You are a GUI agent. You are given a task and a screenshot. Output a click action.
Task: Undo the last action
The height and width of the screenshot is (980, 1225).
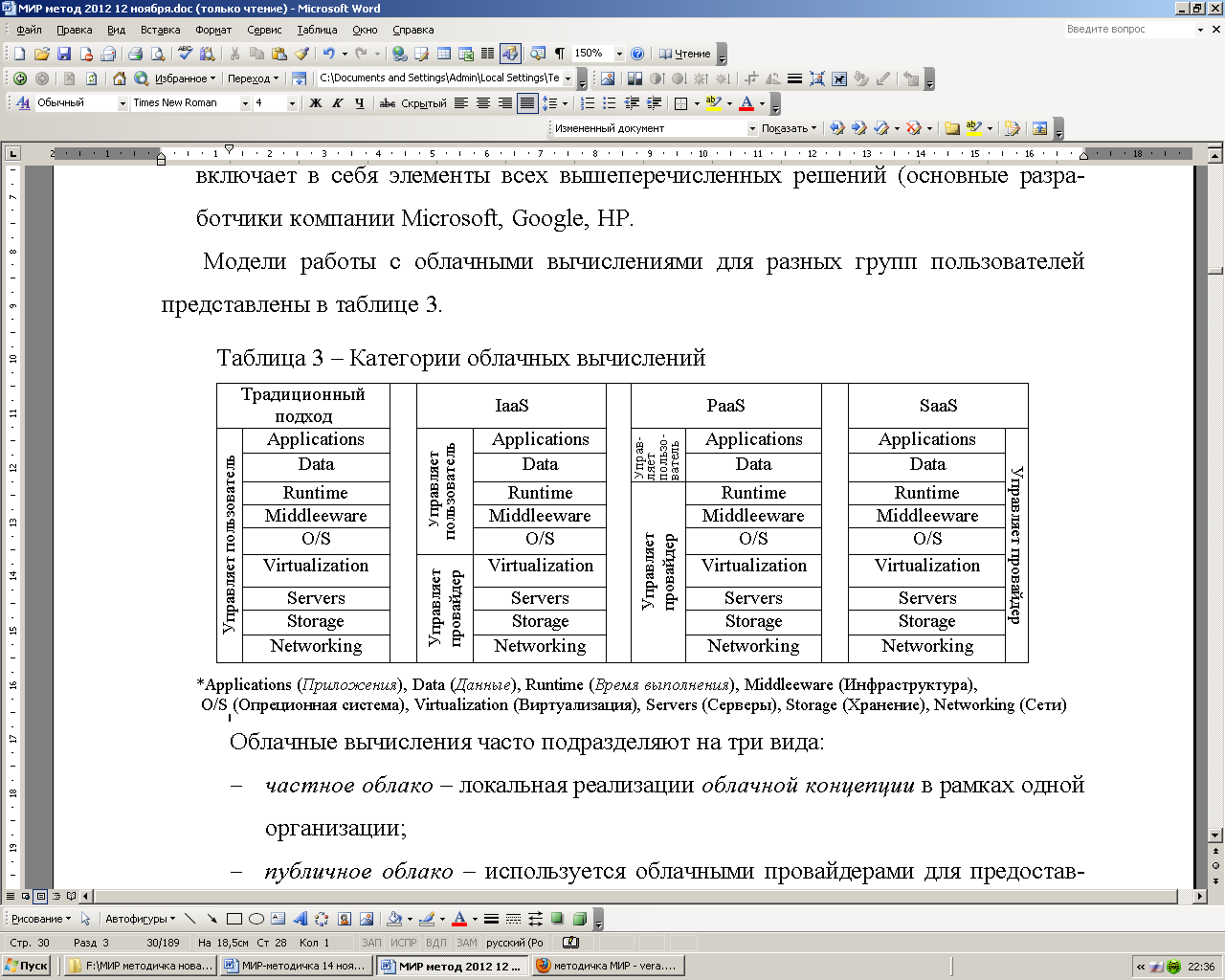[x=328, y=55]
